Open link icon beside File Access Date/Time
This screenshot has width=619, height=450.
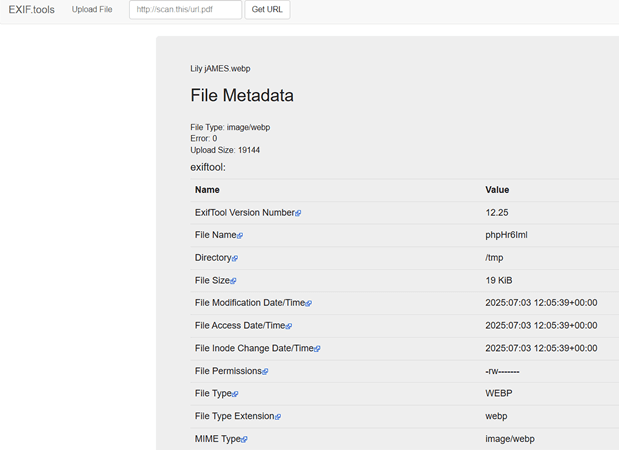tap(290, 326)
